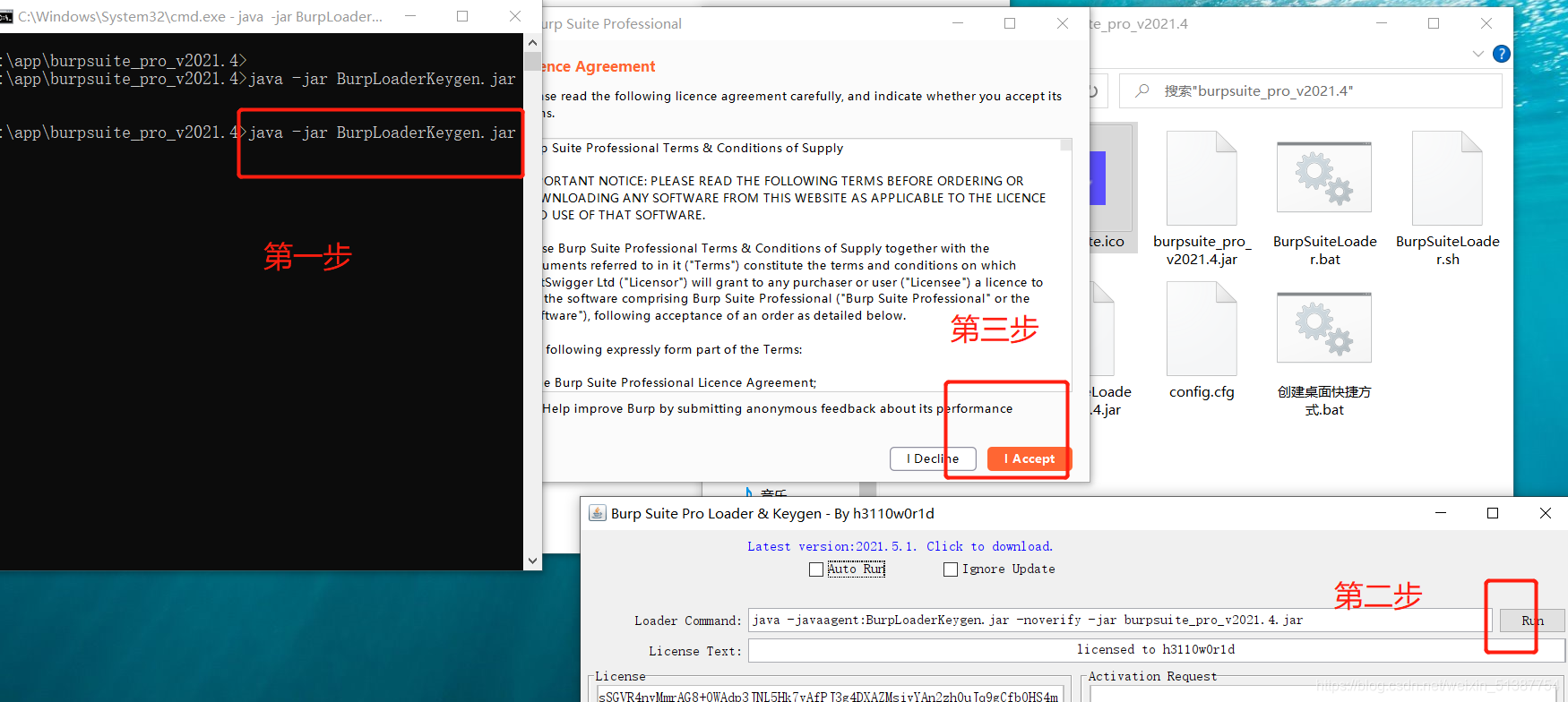1568x702 pixels.
Task: Click the BurpSuiteLoader.bat file name
Action: click(x=1324, y=251)
